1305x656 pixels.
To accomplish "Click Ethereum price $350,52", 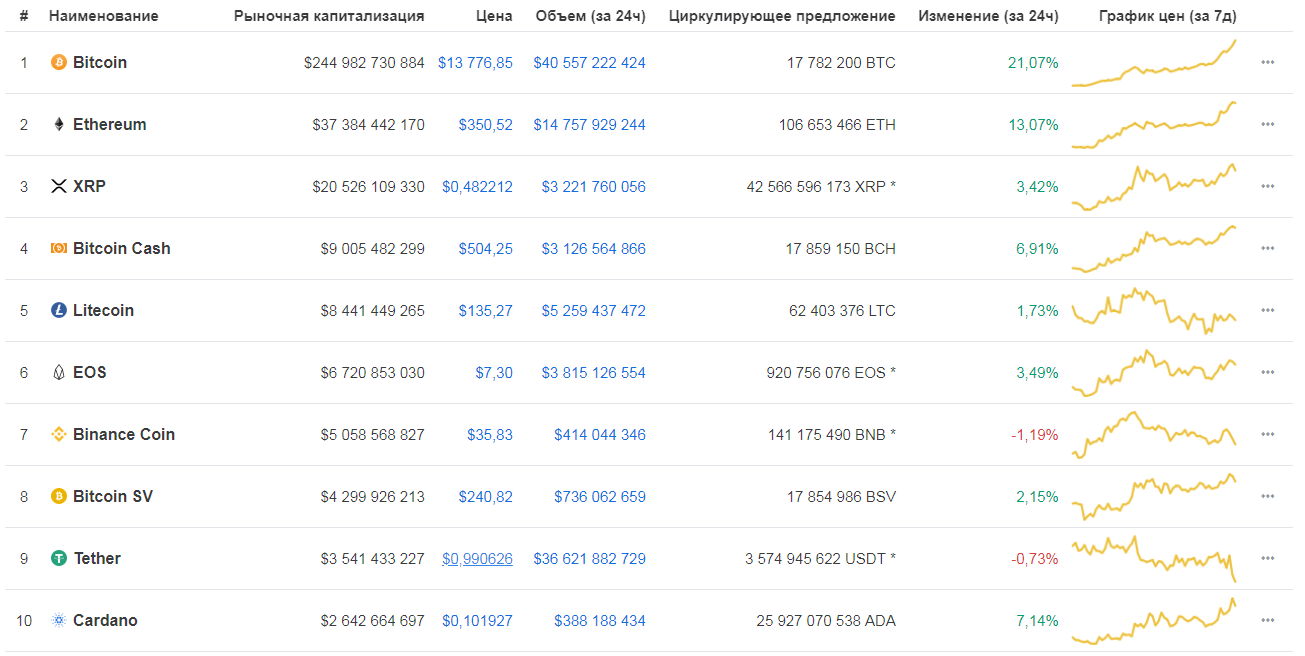I will point(486,124).
